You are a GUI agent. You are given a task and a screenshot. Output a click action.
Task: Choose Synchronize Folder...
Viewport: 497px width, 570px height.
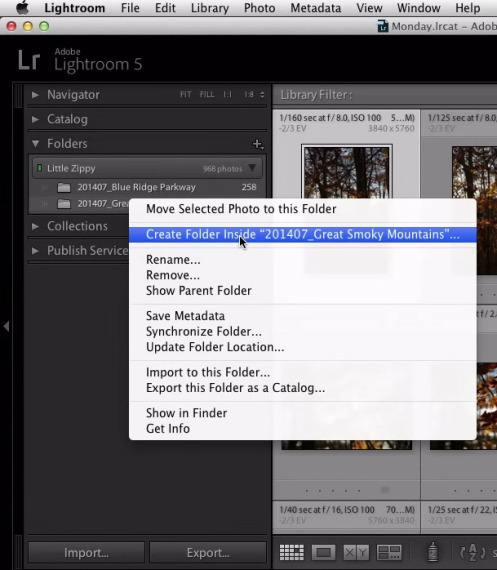[302, 332]
